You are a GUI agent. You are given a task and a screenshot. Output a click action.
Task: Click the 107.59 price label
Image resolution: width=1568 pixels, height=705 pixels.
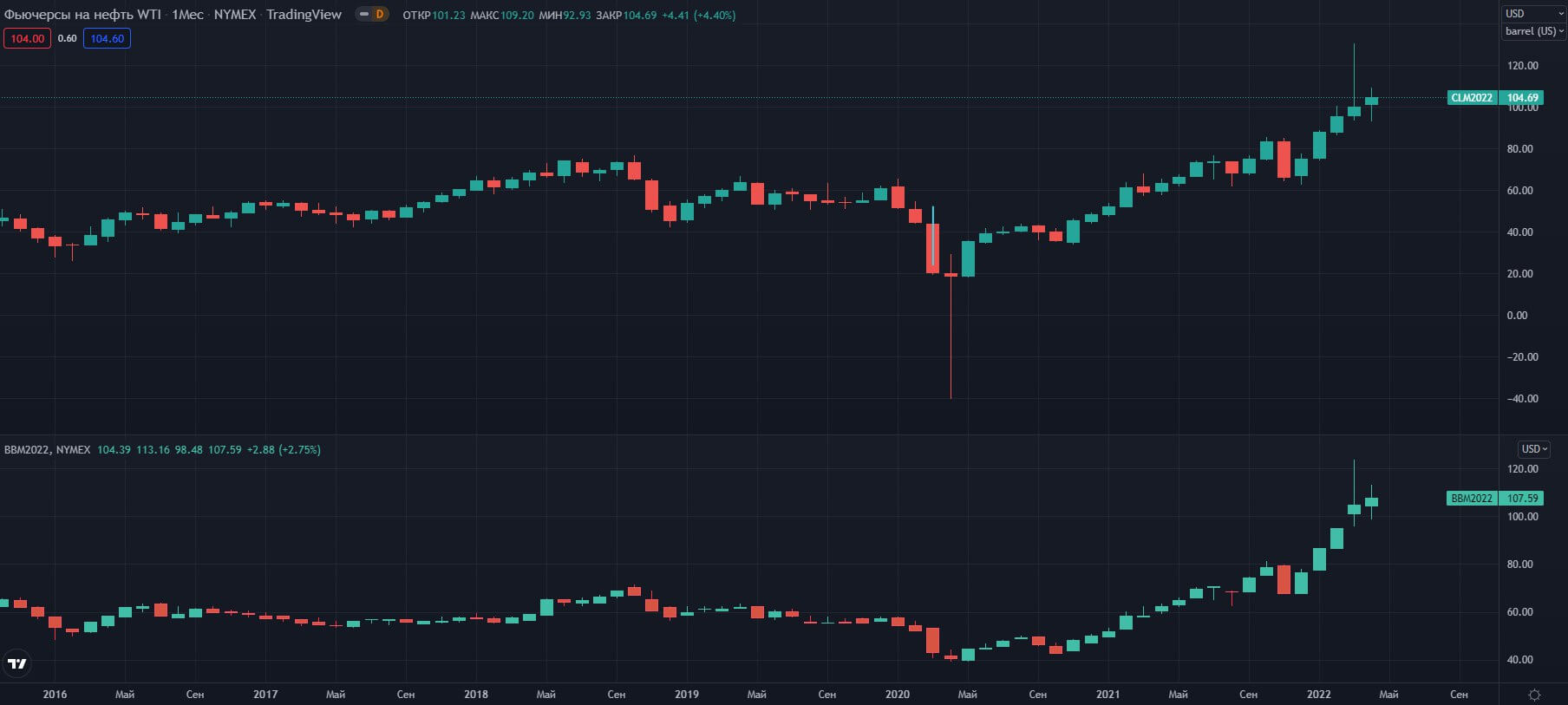1522,499
